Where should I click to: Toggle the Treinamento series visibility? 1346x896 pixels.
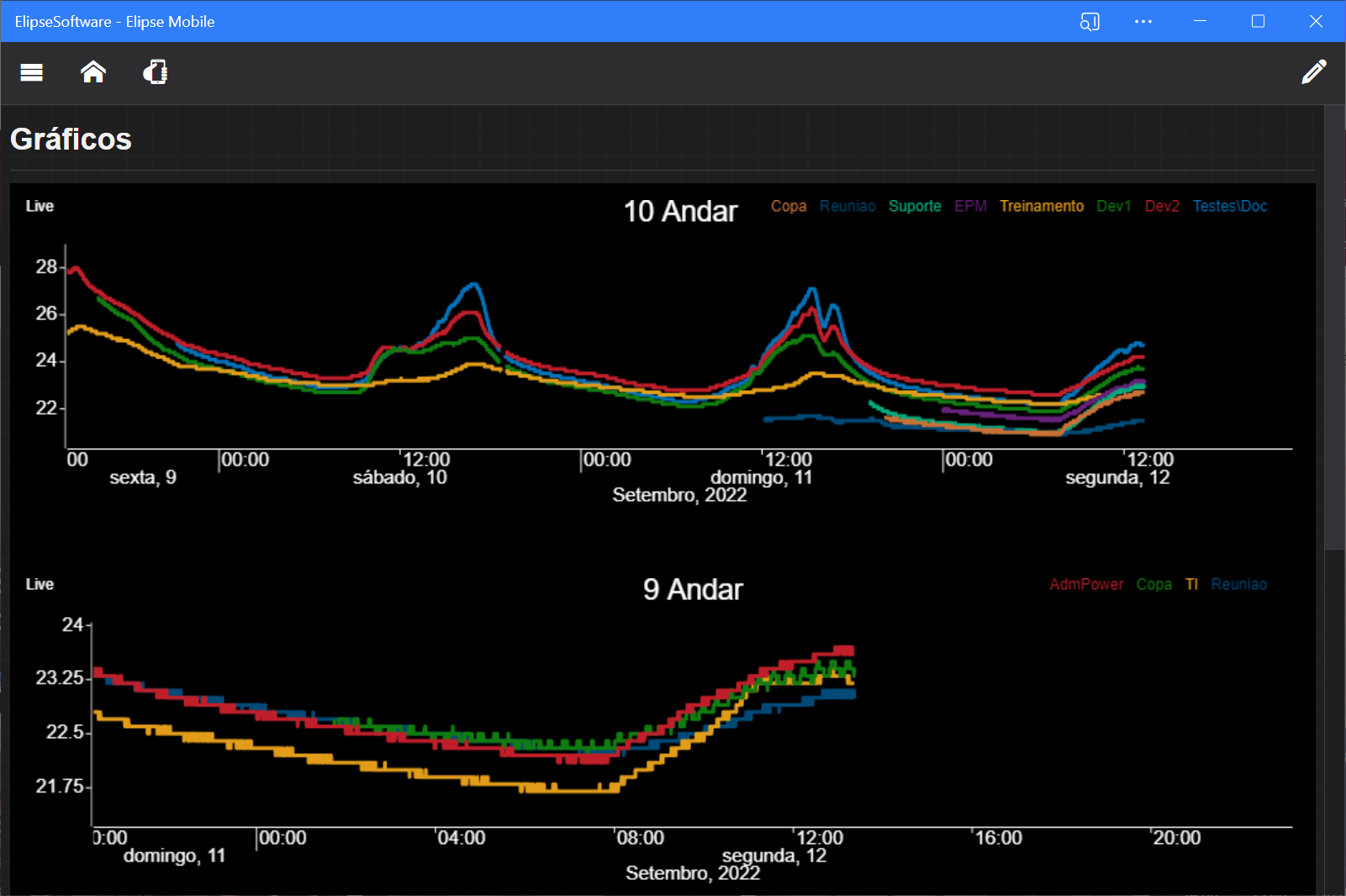pyautogui.click(x=1042, y=206)
